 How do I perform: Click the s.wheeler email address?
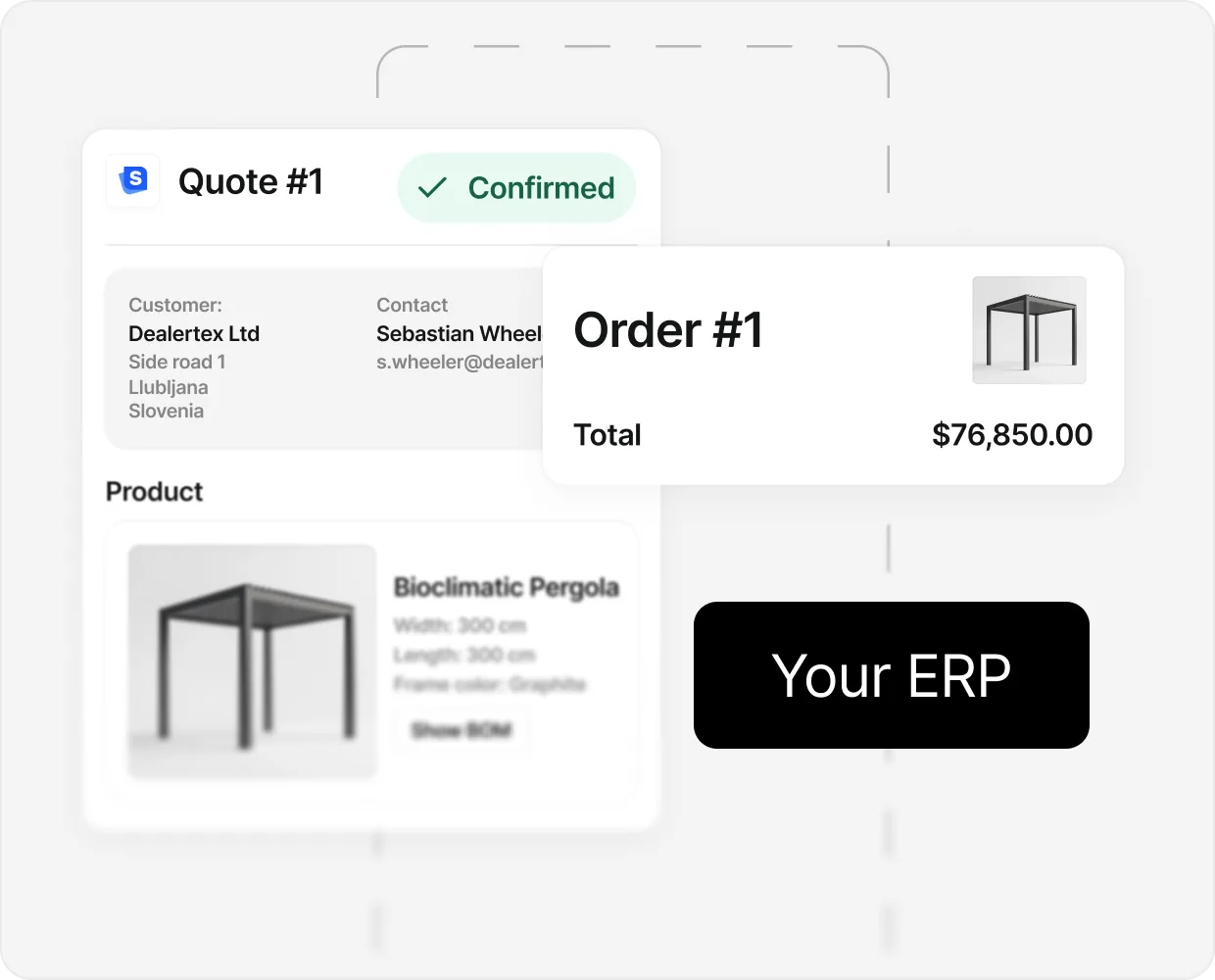coord(459,362)
